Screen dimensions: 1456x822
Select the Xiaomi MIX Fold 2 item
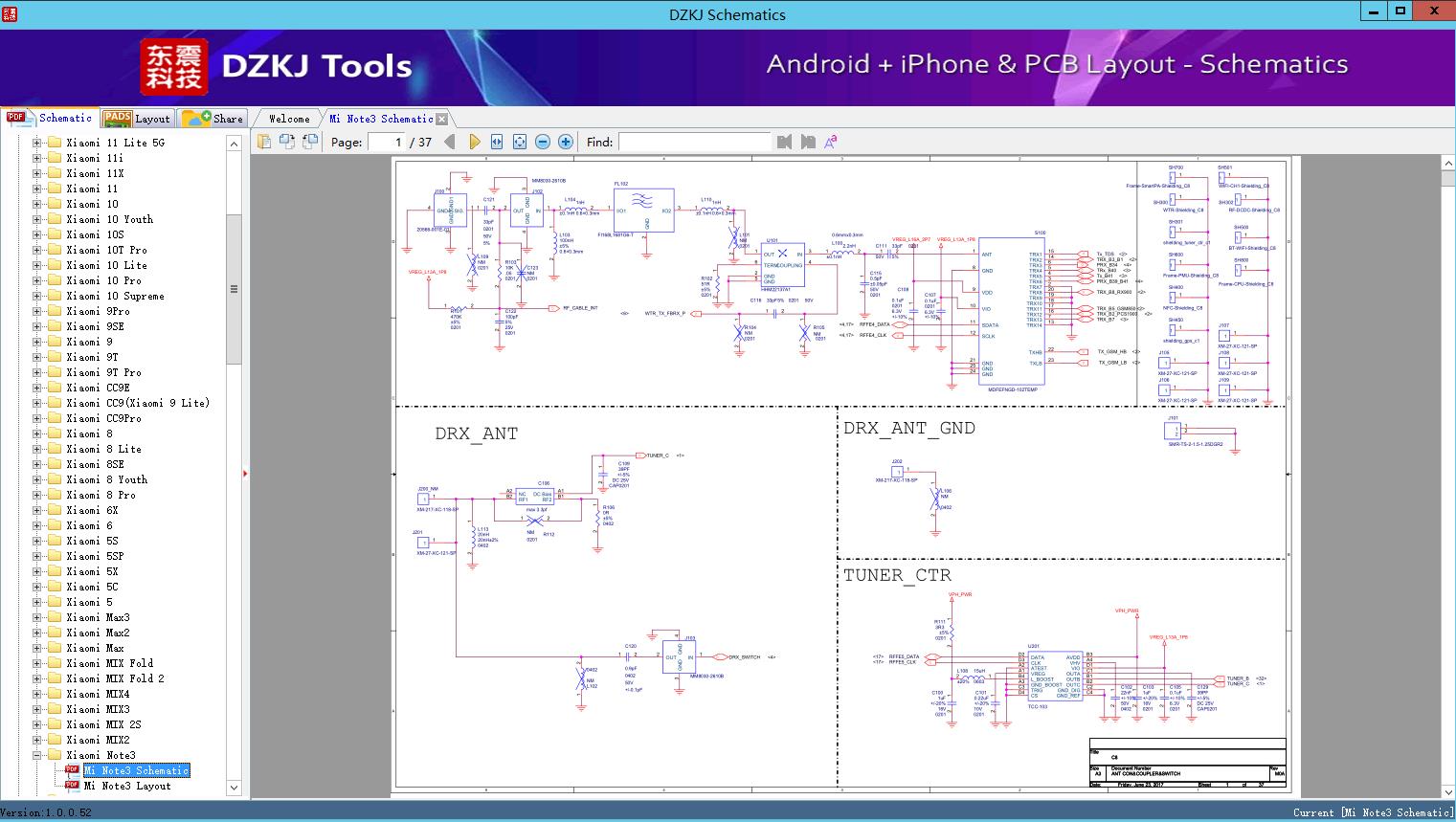[115, 678]
